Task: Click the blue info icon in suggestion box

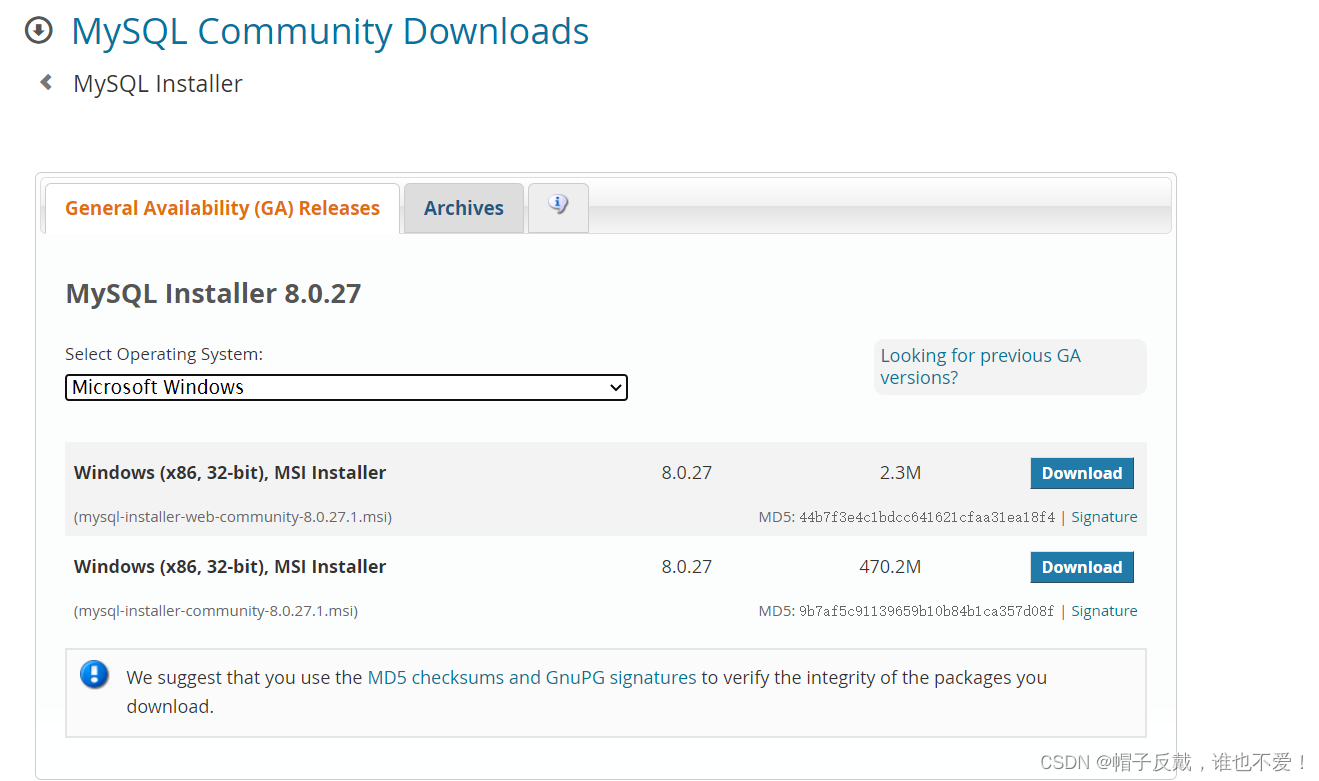Action: pos(94,675)
